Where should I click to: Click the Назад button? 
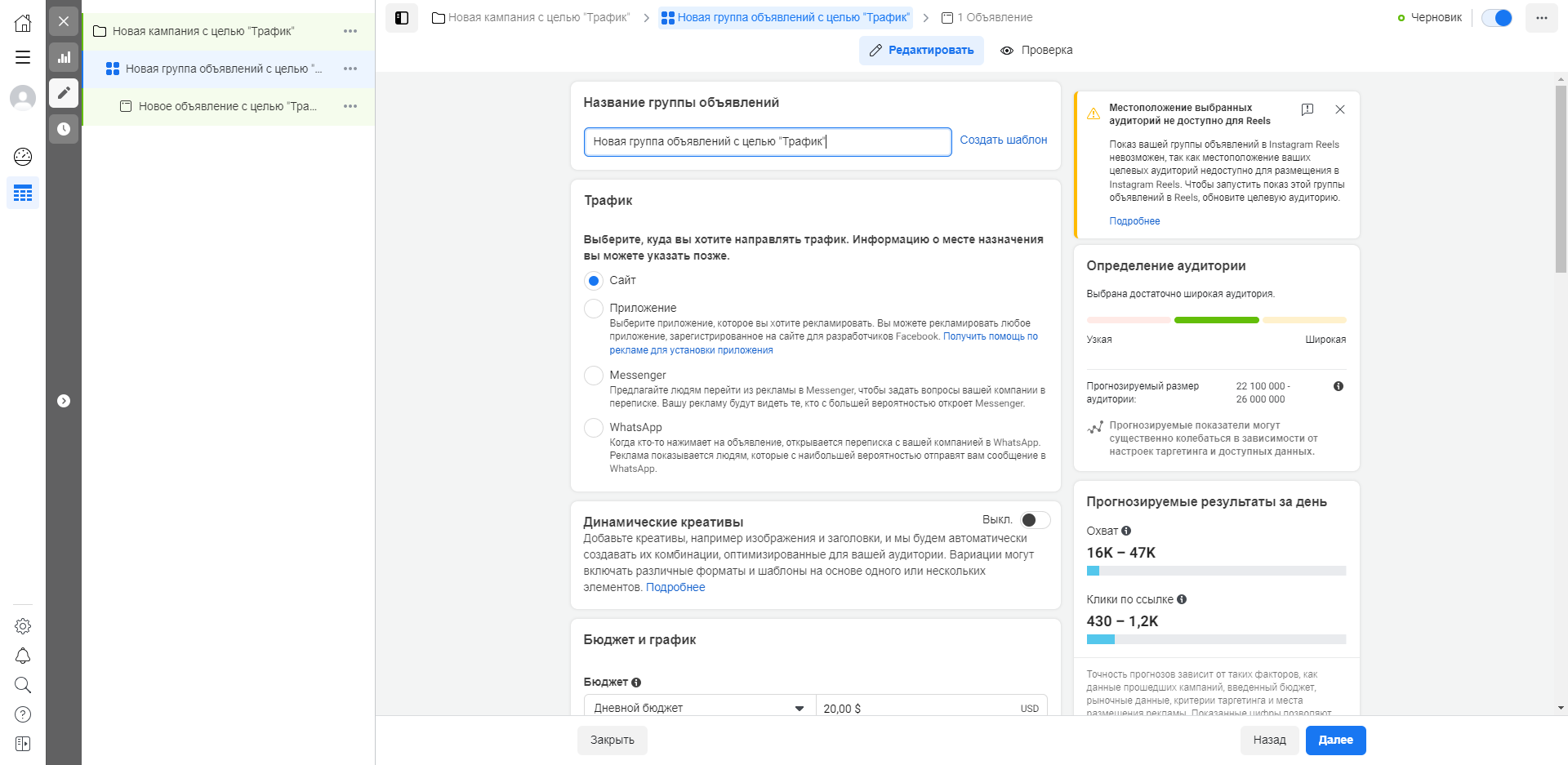pyautogui.click(x=1270, y=741)
